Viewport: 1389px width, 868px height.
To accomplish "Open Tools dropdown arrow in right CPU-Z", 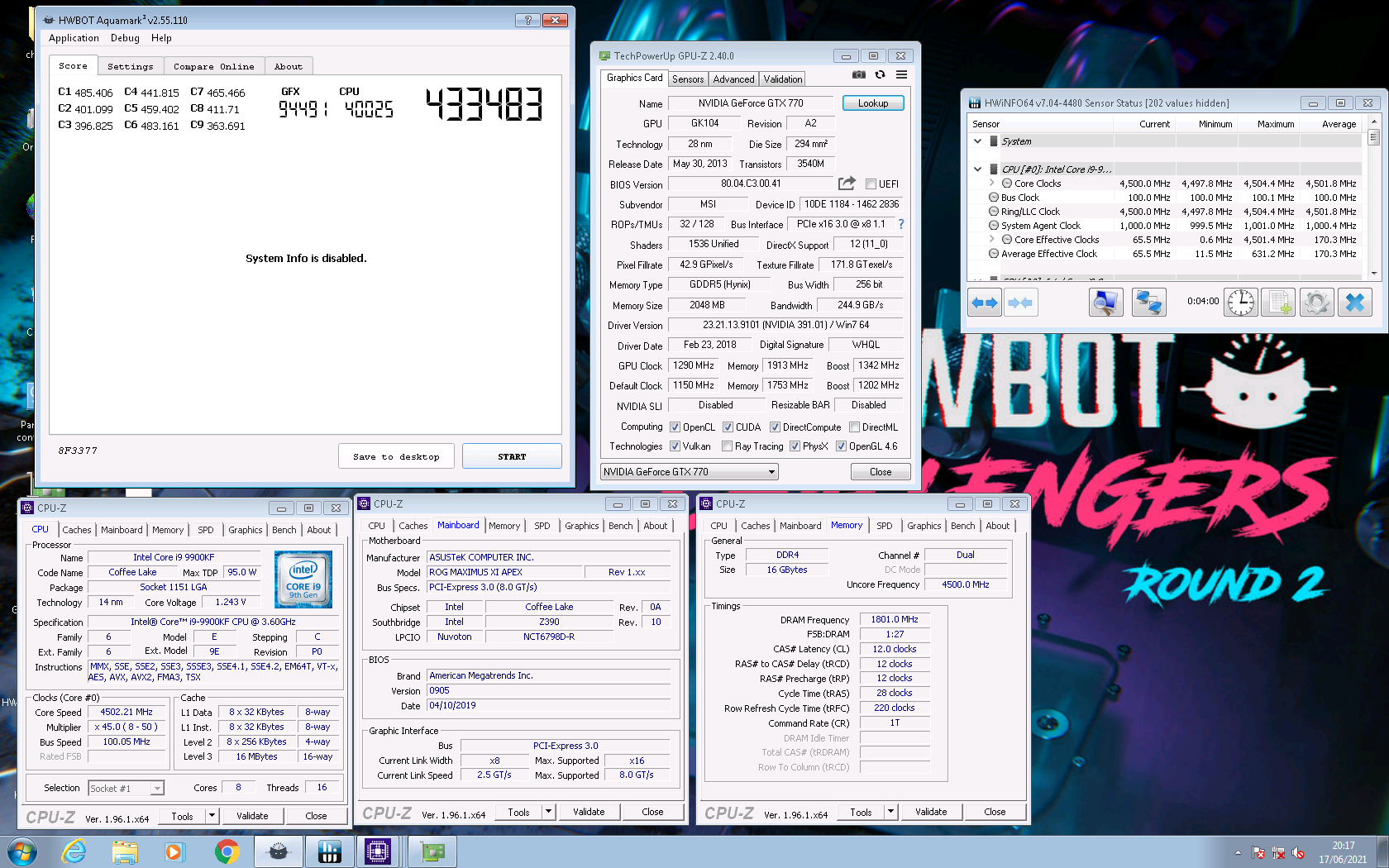I will coord(890,812).
